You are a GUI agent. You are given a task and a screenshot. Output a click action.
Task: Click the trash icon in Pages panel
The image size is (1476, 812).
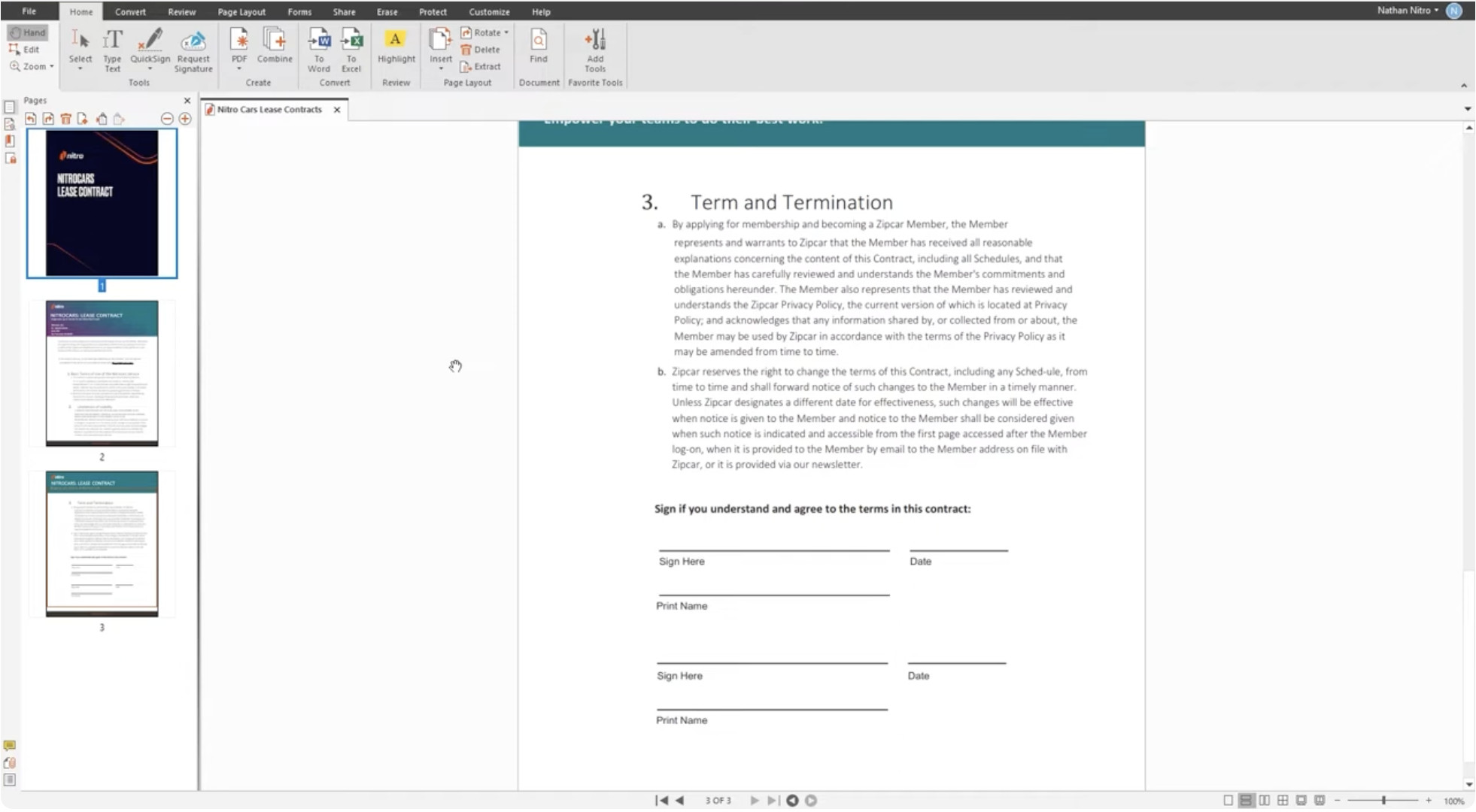click(x=65, y=119)
